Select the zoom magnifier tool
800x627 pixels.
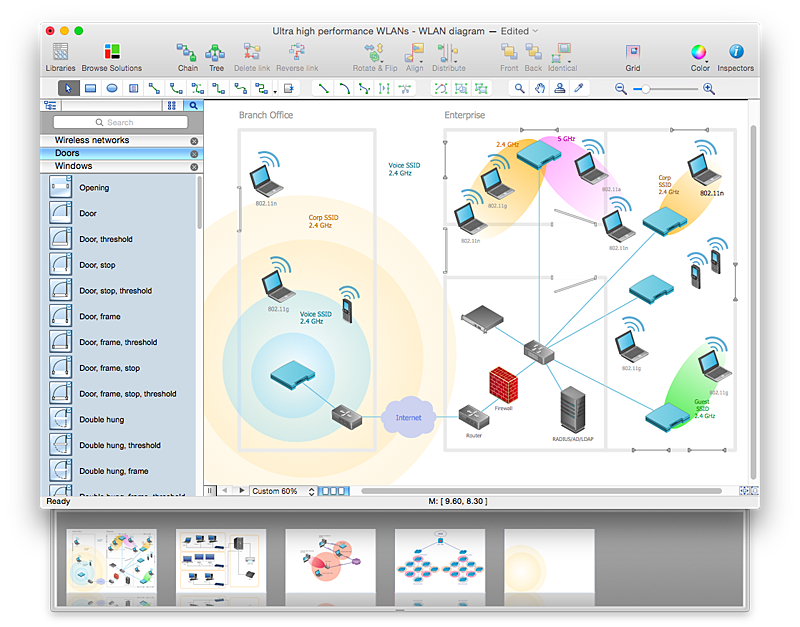coord(519,89)
